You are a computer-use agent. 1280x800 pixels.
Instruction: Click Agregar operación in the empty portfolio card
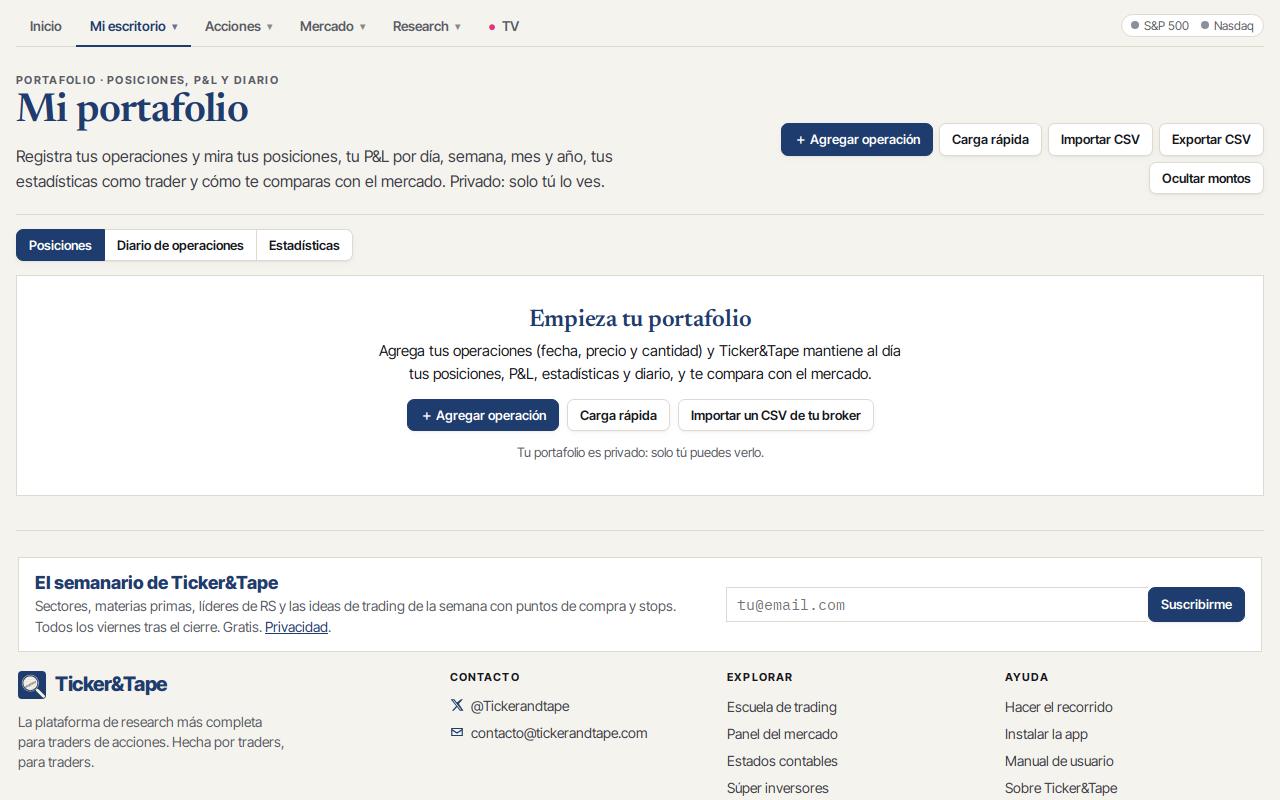pos(483,415)
